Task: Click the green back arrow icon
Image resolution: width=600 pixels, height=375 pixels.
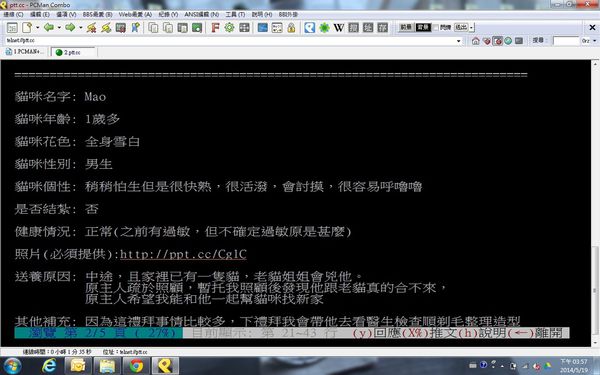Action: coord(49,28)
